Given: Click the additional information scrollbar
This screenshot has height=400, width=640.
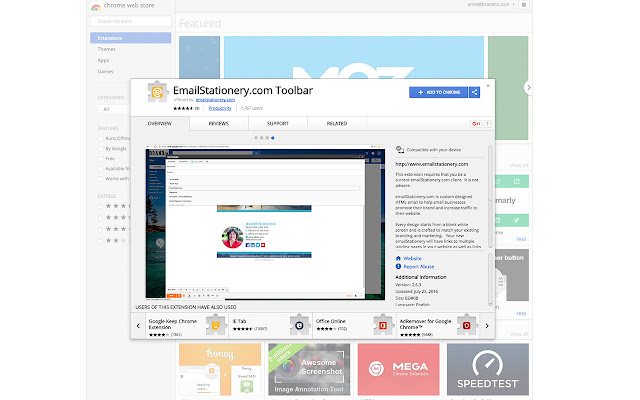Looking at the screenshot, I should (x=490, y=280).
